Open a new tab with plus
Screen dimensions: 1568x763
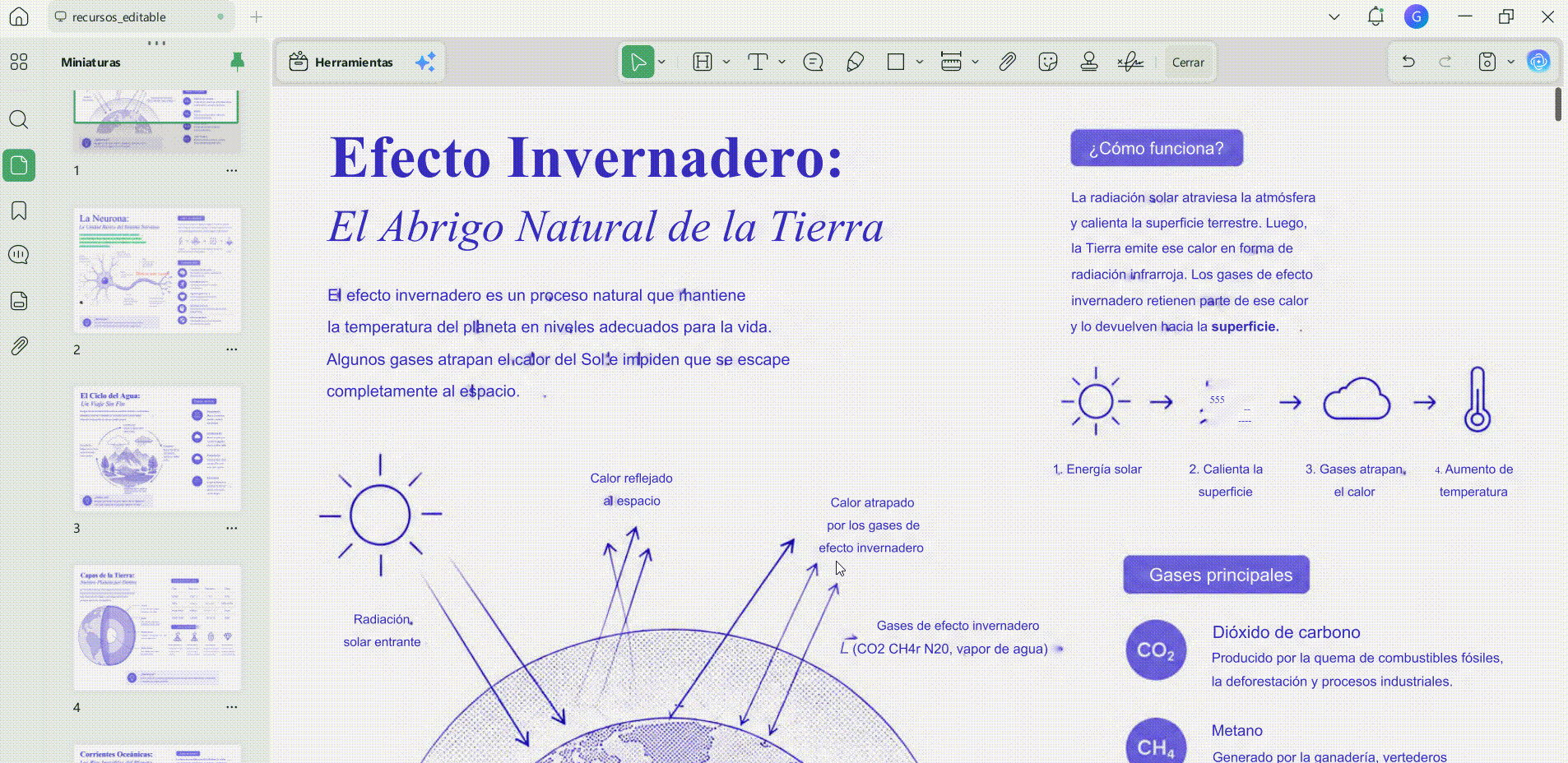point(257,16)
